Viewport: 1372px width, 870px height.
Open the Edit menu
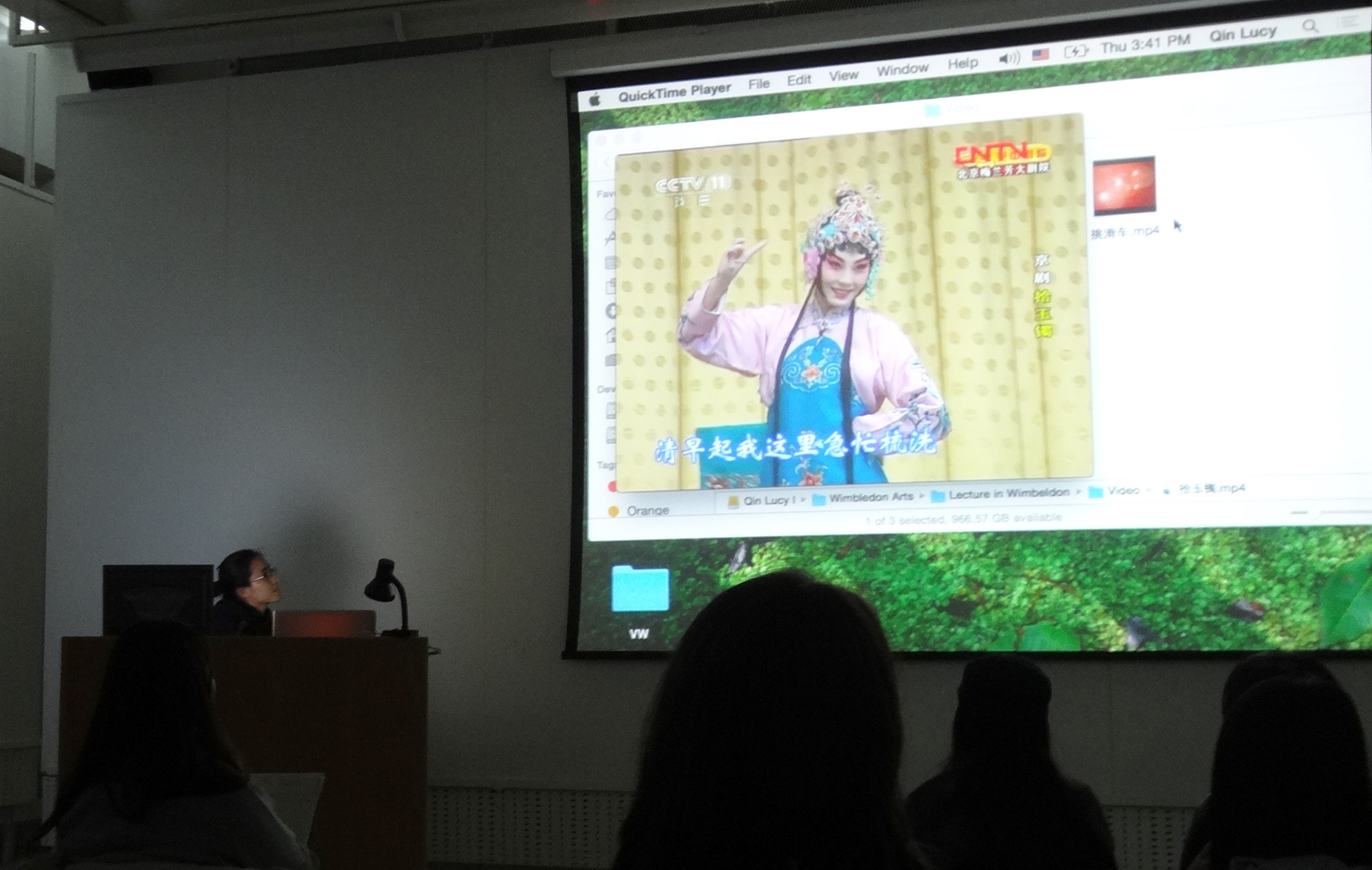(799, 79)
